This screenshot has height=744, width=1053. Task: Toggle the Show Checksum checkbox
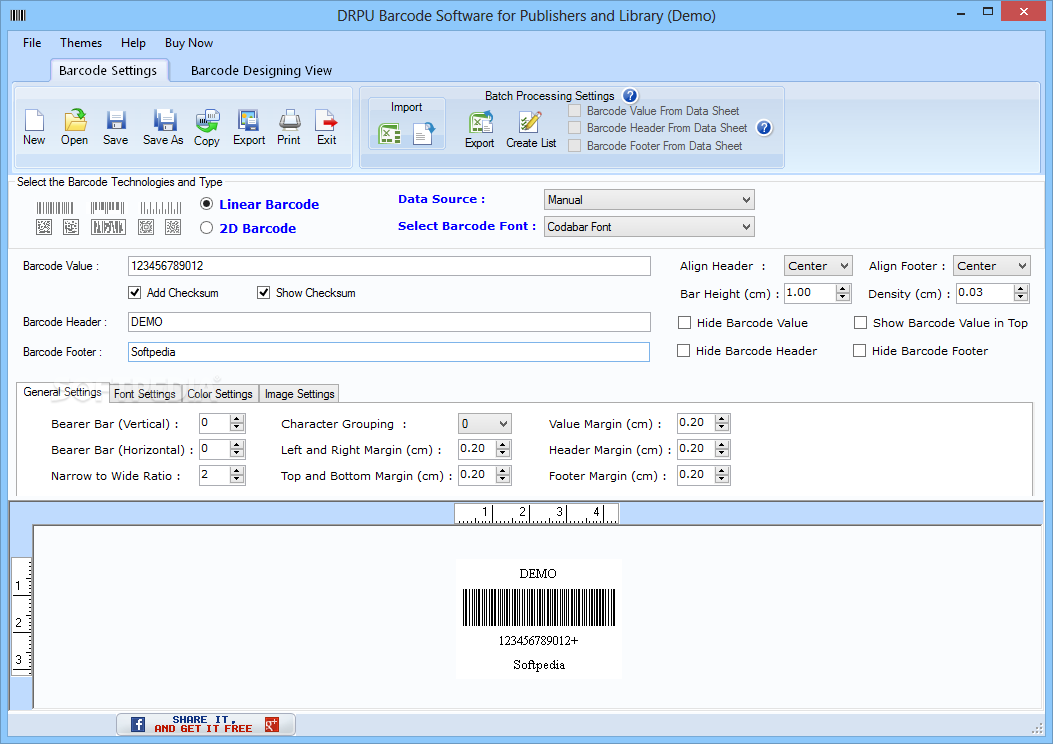click(264, 293)
